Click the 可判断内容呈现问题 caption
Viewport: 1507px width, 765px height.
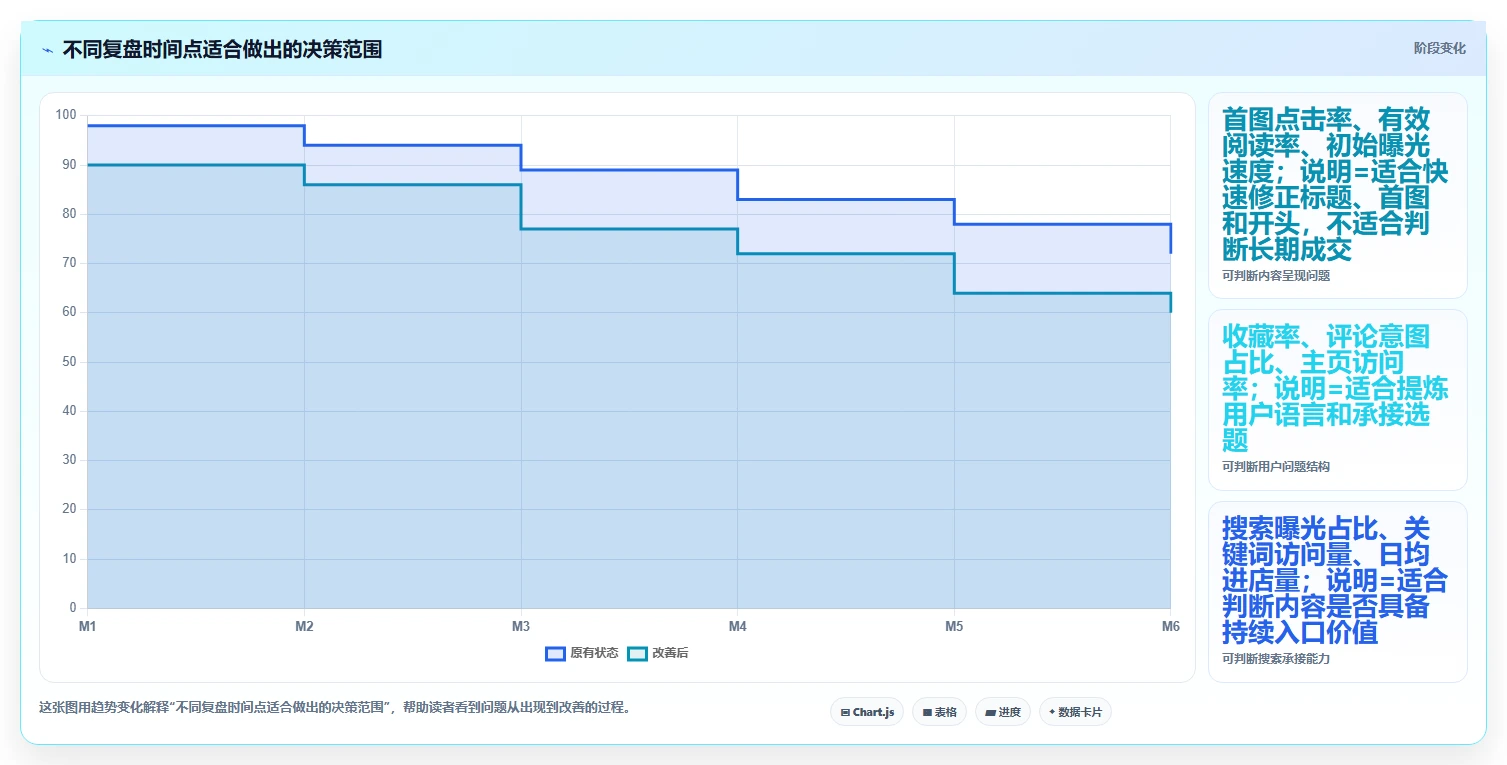[x=1276, y=275]
